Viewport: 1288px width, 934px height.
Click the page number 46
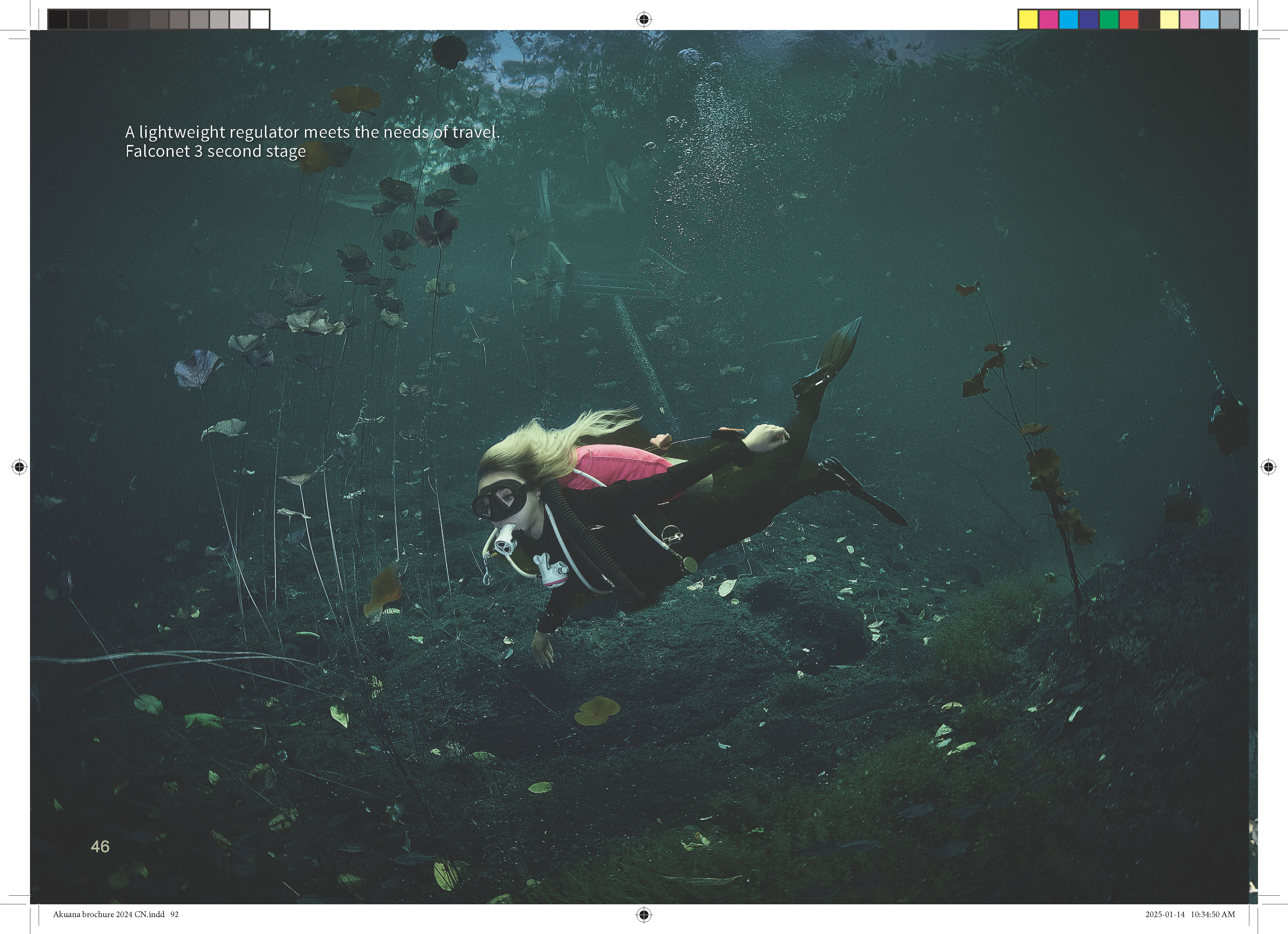tap(100, 847)
